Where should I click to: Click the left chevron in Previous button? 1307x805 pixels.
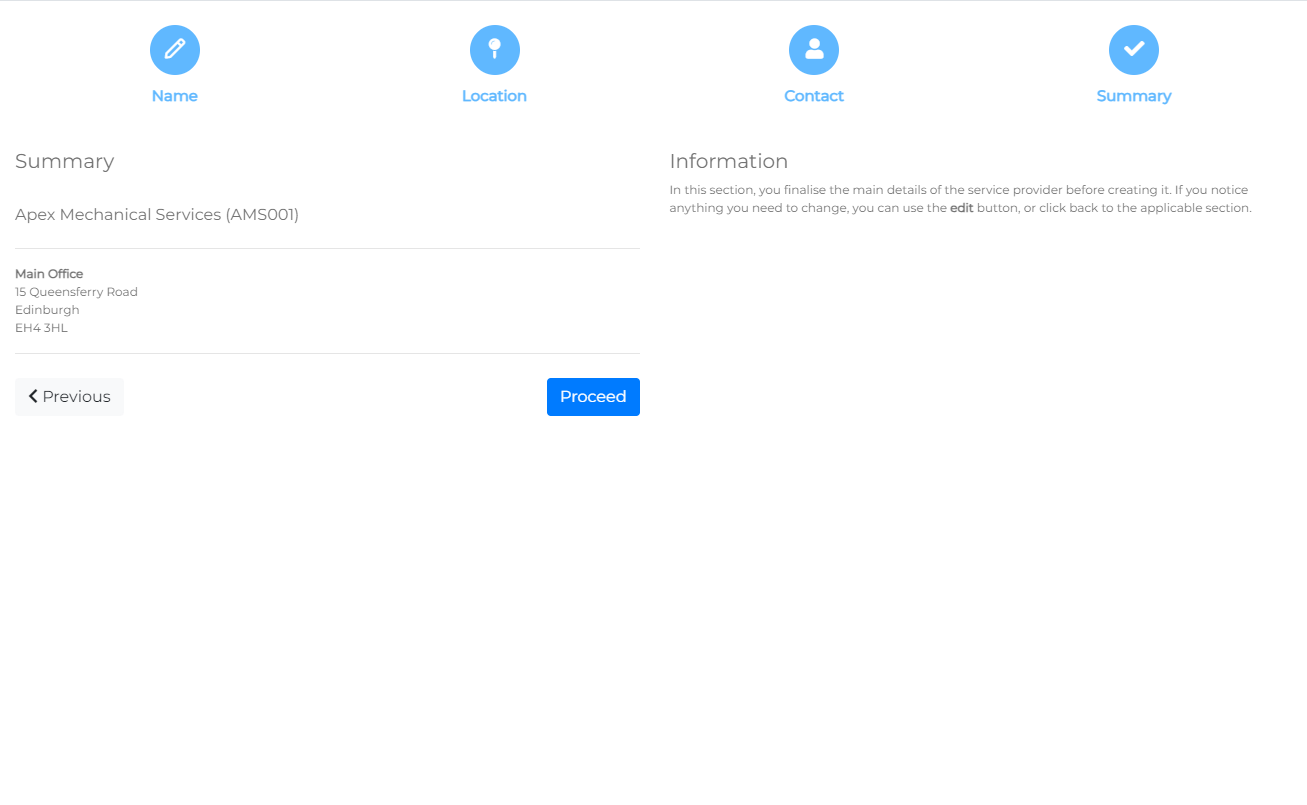coord(33,397)
